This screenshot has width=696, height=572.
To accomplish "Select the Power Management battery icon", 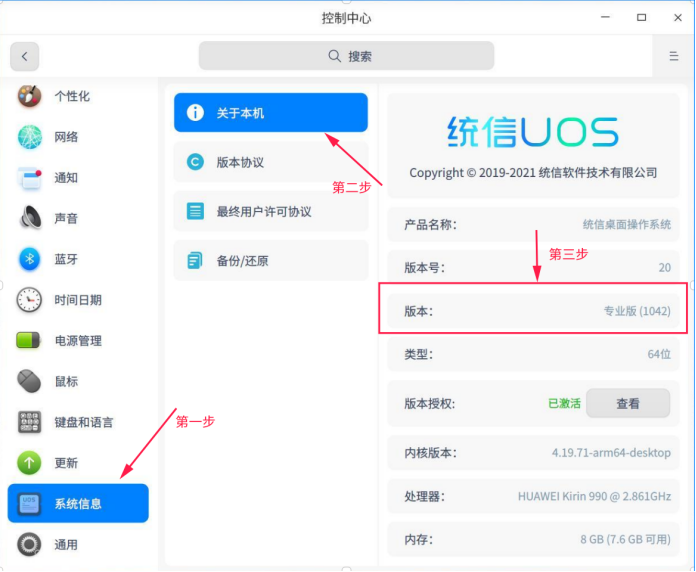I will click(28, 340).
